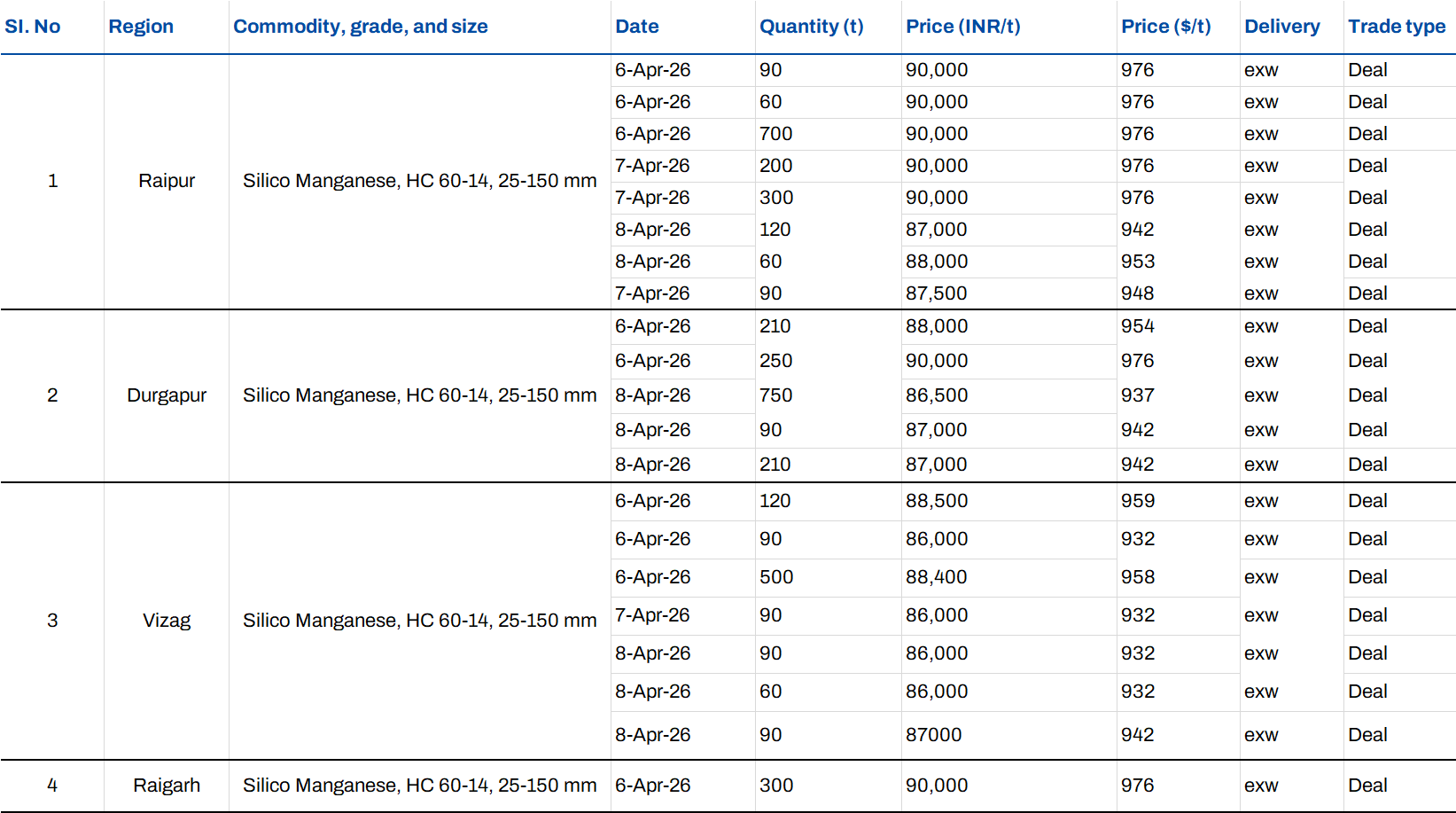The width and height of the screenshot is (1456, 813).
Task: Click the Raipur region cell
Action: coord(167,181)
